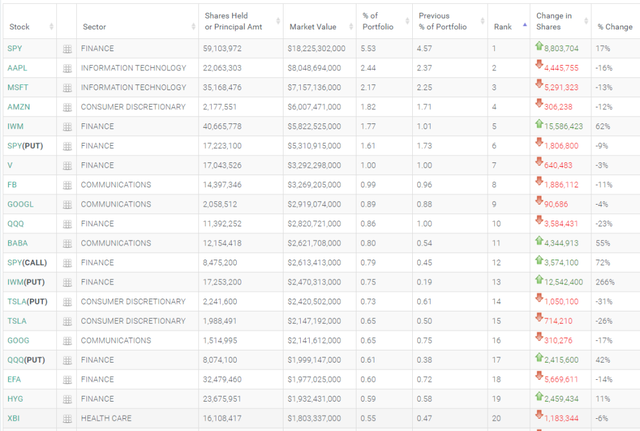Click green up arrow in BABA row
Image resolution: width=640 pixels, height=431 pixels.
coord(539,240)
